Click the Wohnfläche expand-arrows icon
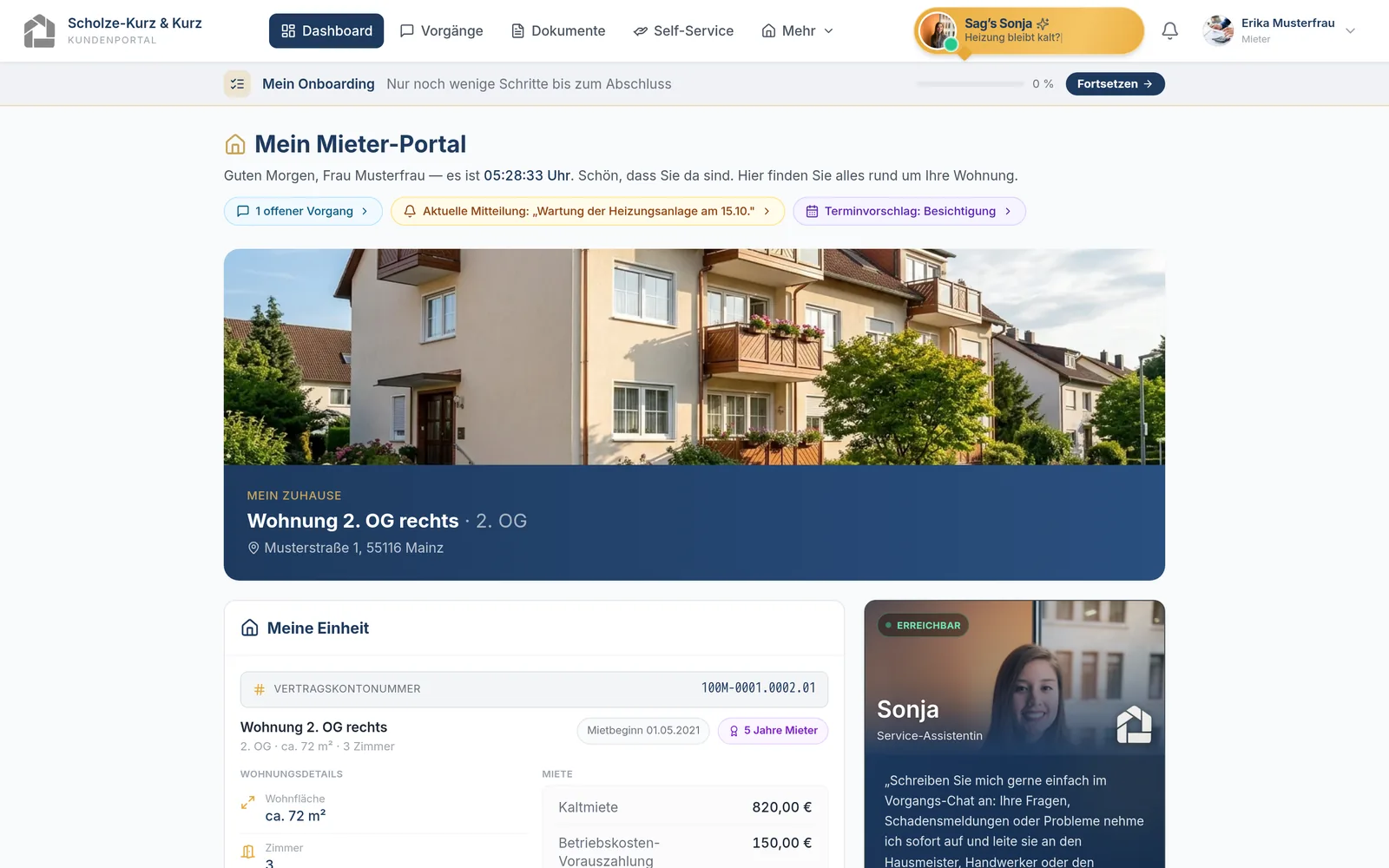The height and width of the screenshot is (868, 1389). pyautogui.click(x=248, y=803)
